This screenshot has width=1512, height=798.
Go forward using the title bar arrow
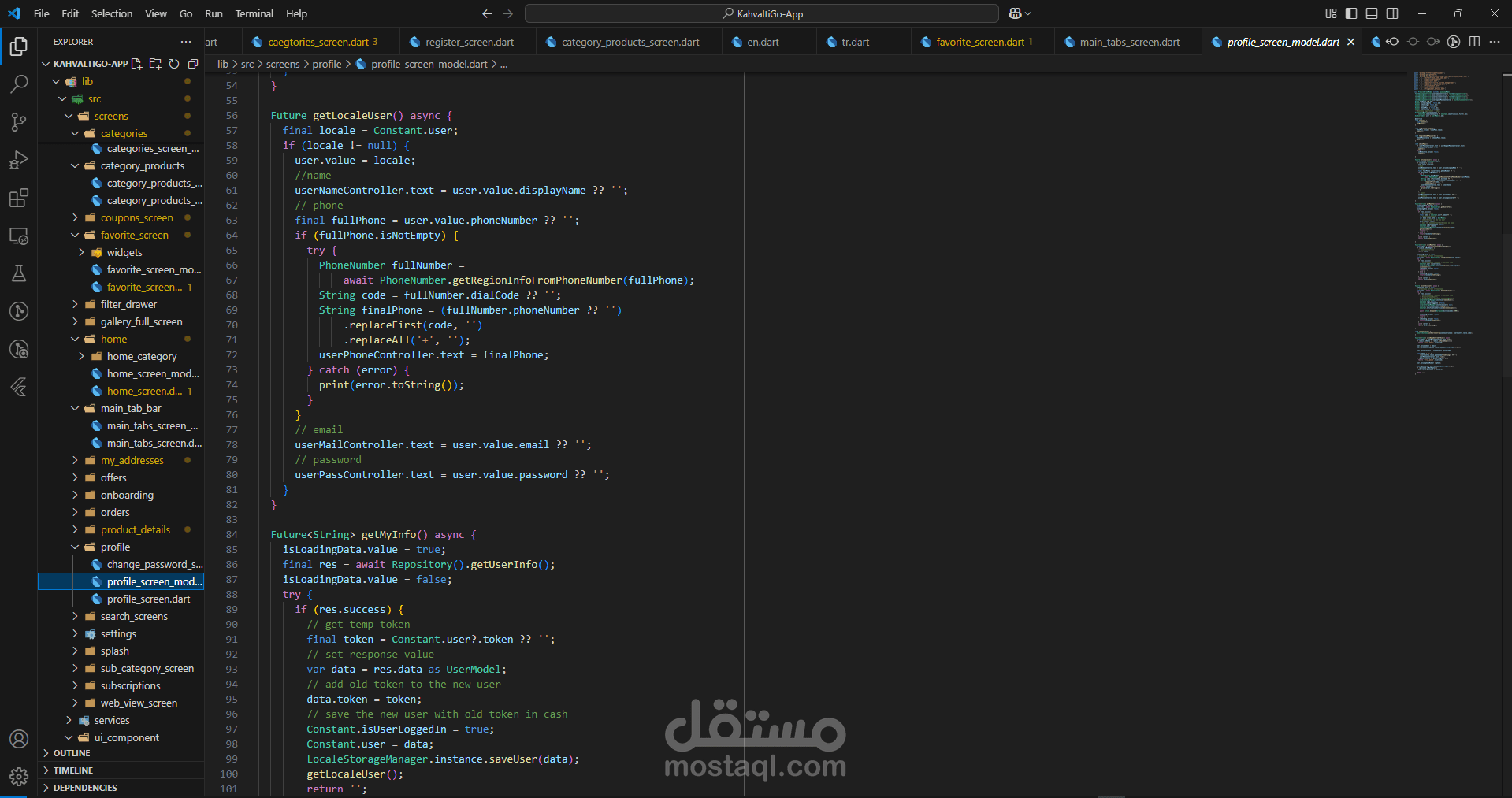tap(508, 13)
